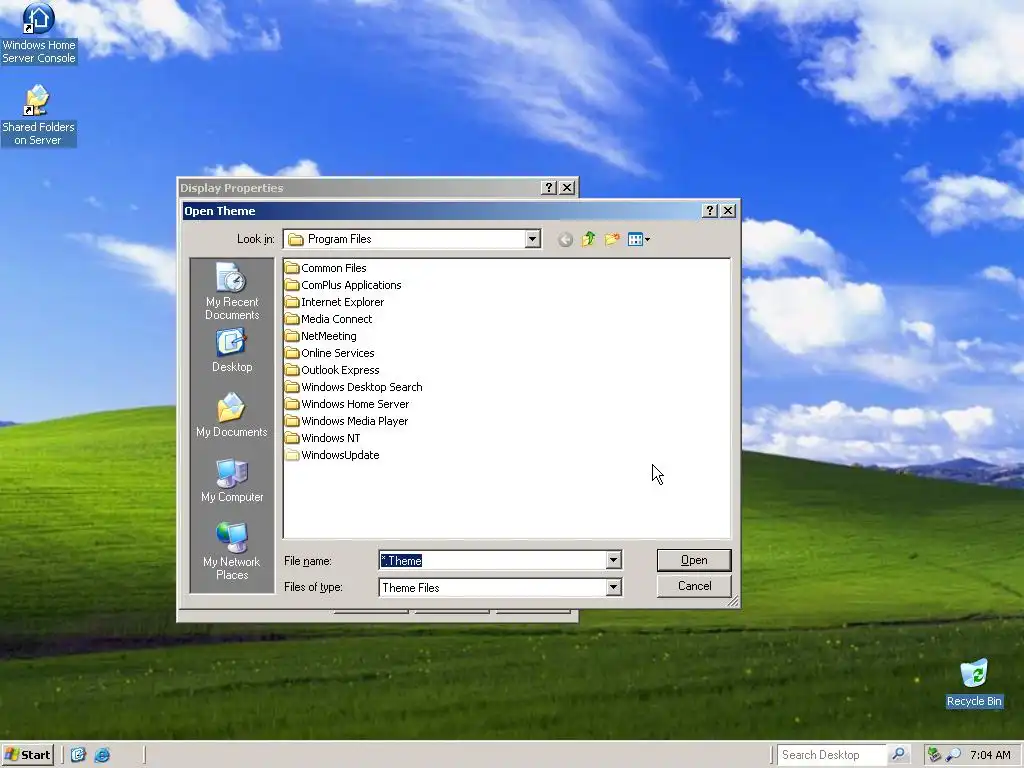Open My Documents in places bar
The width and height of the screenshot is (1024, 768).
pyautogui.click(x=232, y=415)
